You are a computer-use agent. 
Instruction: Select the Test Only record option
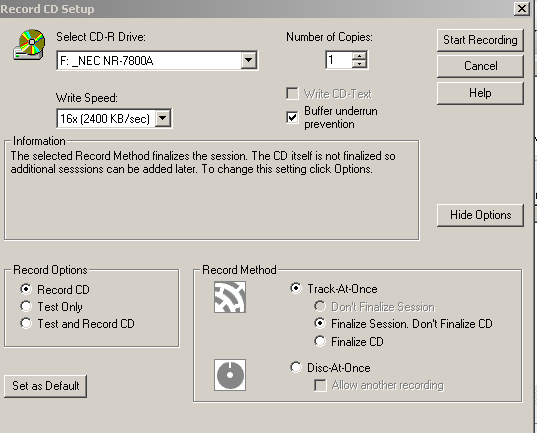26,306
